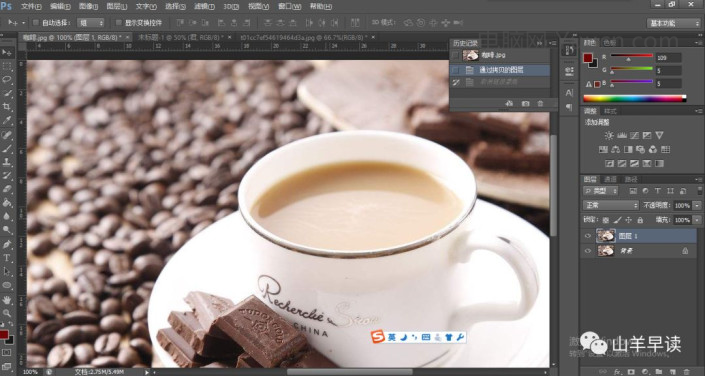Select the Rectangular Marquee tool
Screen dimensions: 705x376
tap(7, 66)
